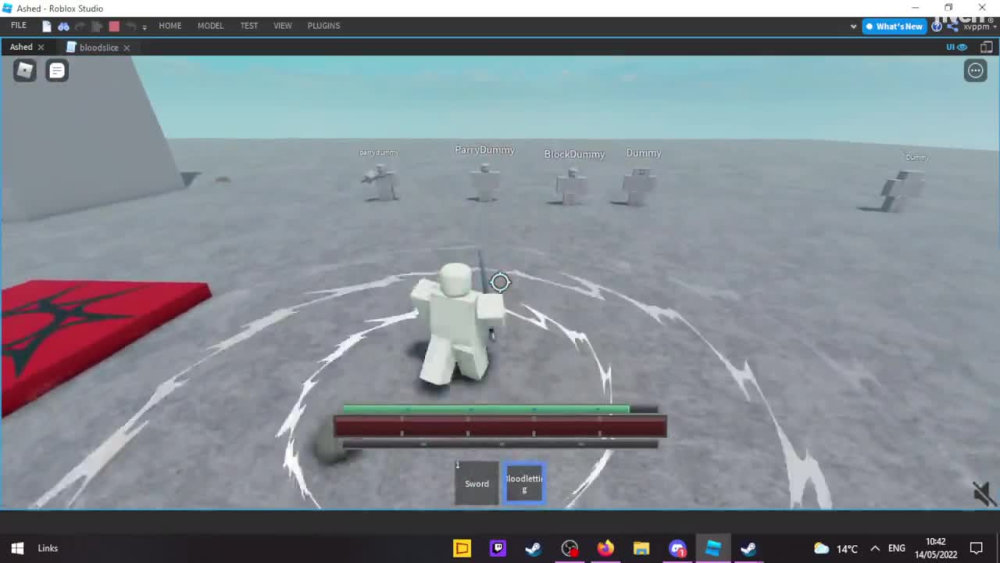Select the bloodslice script tab
Viewport: 1000px width, 563px height.
98,47
